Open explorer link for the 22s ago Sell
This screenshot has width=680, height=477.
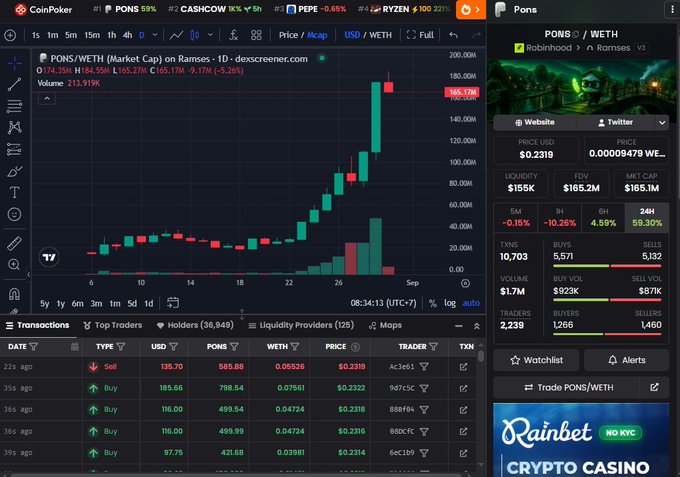click(463, 367)
